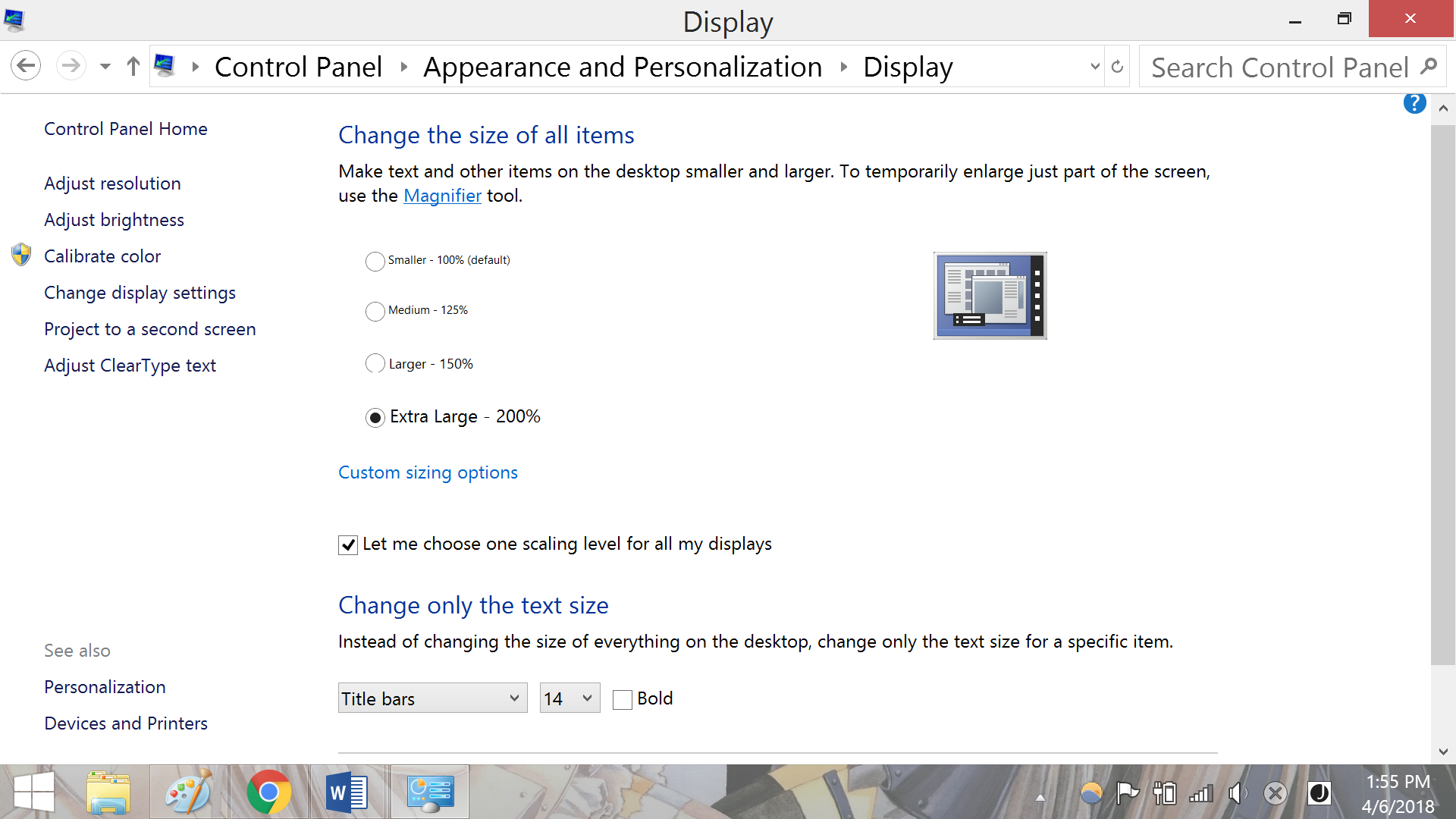Click the volume speaker tray icon
The width and height of the screenshot is (1456, 819).
[x=1237, y=793]
